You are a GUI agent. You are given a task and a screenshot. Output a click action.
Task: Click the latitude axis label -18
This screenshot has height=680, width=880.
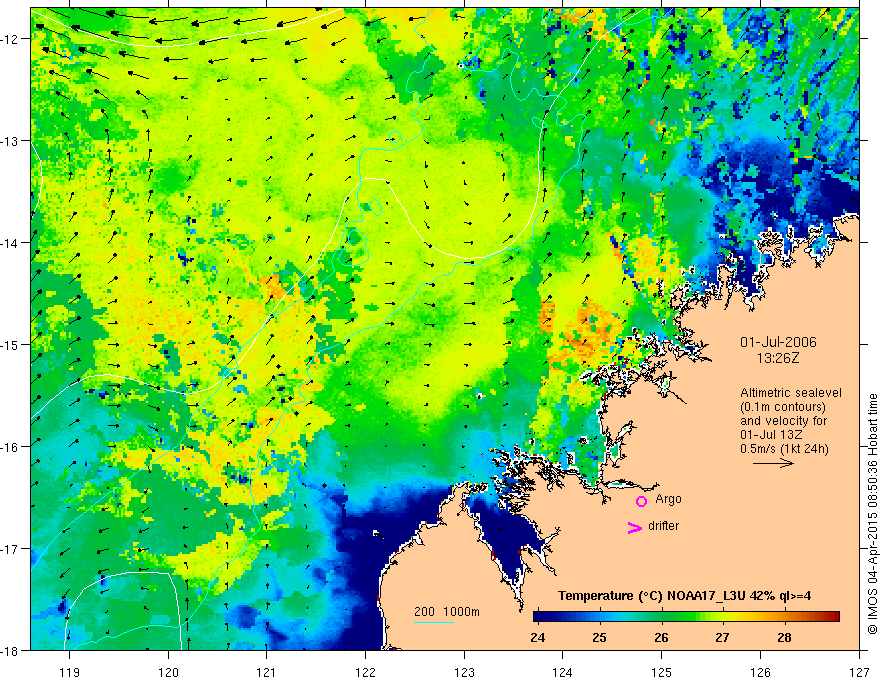11,650
